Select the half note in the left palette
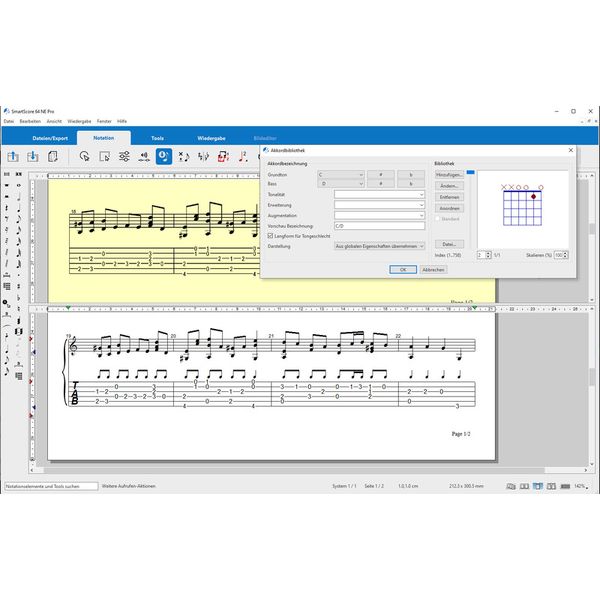The width and height of the screenshot is (600, 600). [18, 197]
